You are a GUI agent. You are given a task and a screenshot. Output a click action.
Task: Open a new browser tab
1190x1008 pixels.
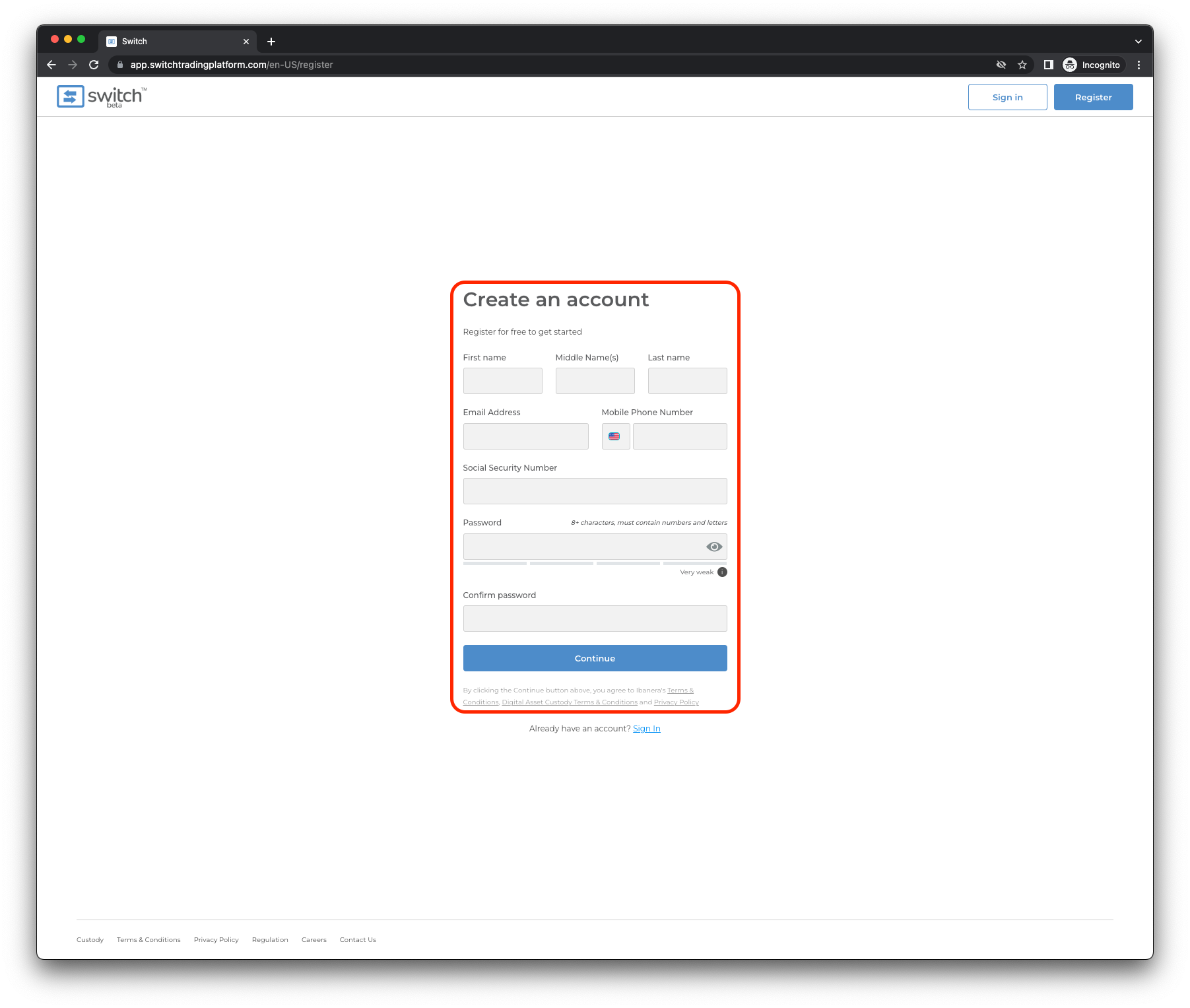(x=271, y=42)
